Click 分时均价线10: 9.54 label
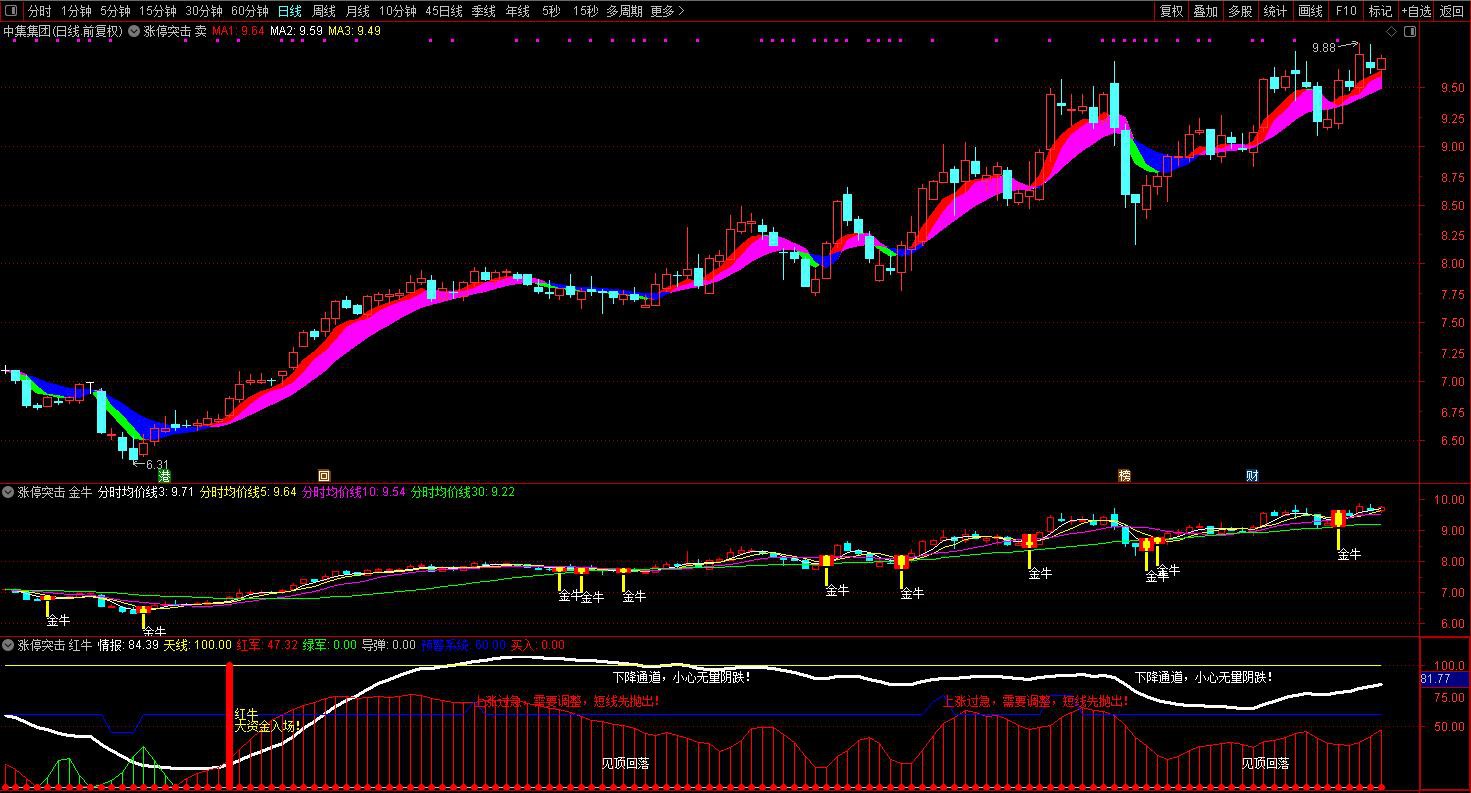 coord(354,492)
